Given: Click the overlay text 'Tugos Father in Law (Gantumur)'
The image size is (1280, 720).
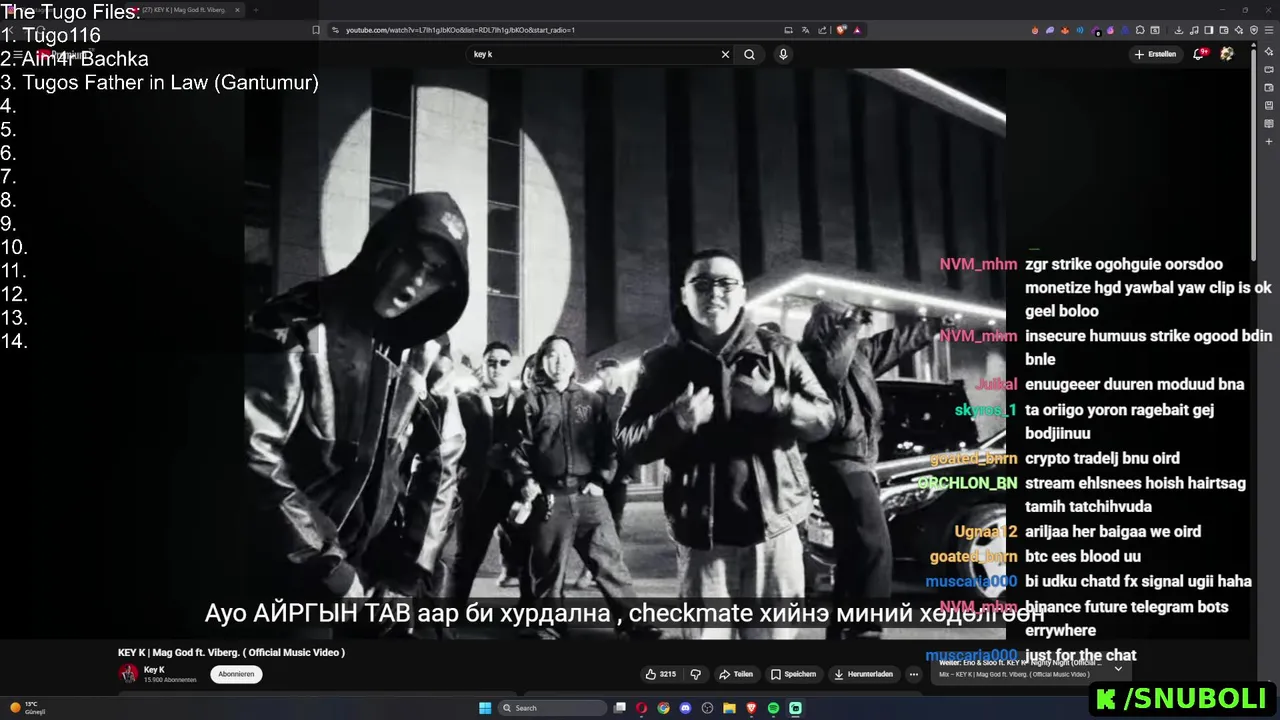Looking at the screenshot, I should [170, 82].
